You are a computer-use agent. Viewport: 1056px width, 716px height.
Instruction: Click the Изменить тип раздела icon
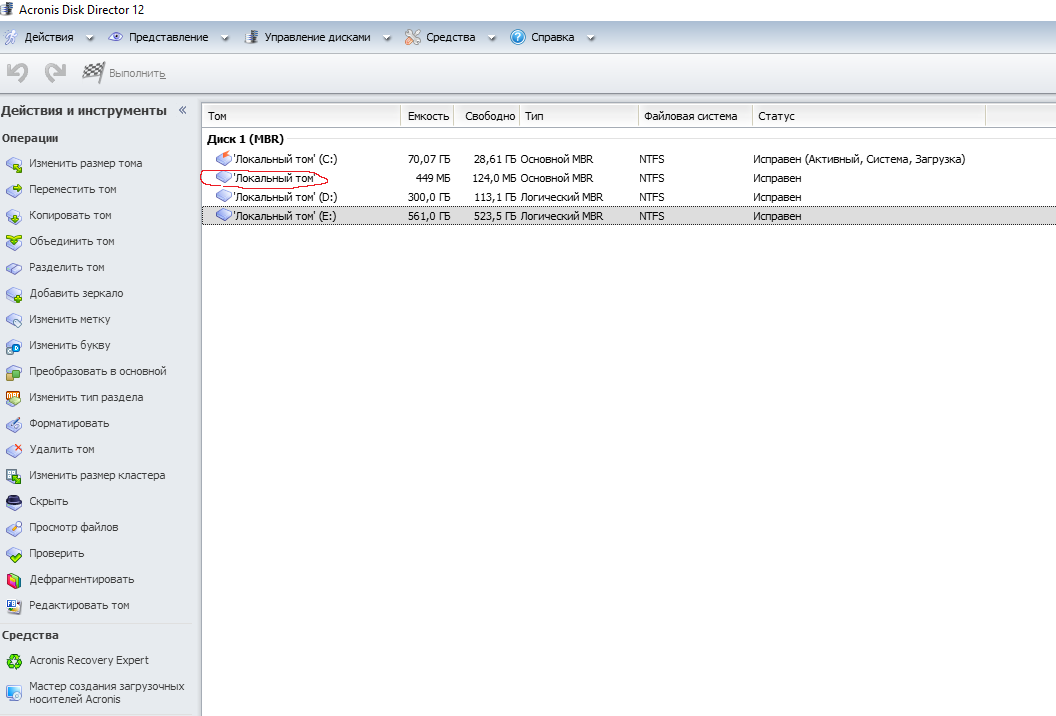[13, 398]
